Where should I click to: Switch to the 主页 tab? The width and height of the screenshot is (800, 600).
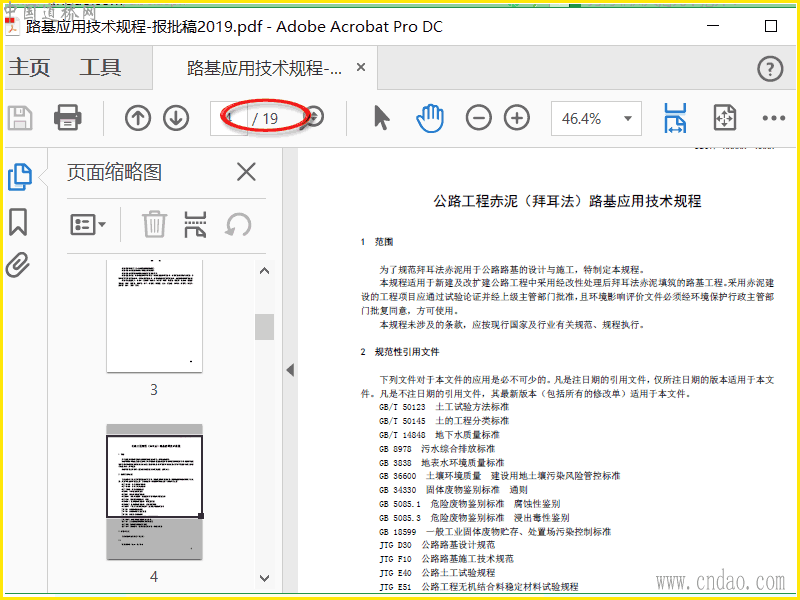pyautogui.click(x=29, y=67)
